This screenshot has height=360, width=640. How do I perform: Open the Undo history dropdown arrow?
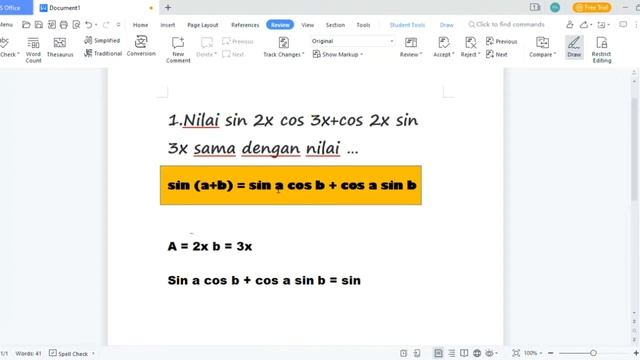tap(96, 25)
